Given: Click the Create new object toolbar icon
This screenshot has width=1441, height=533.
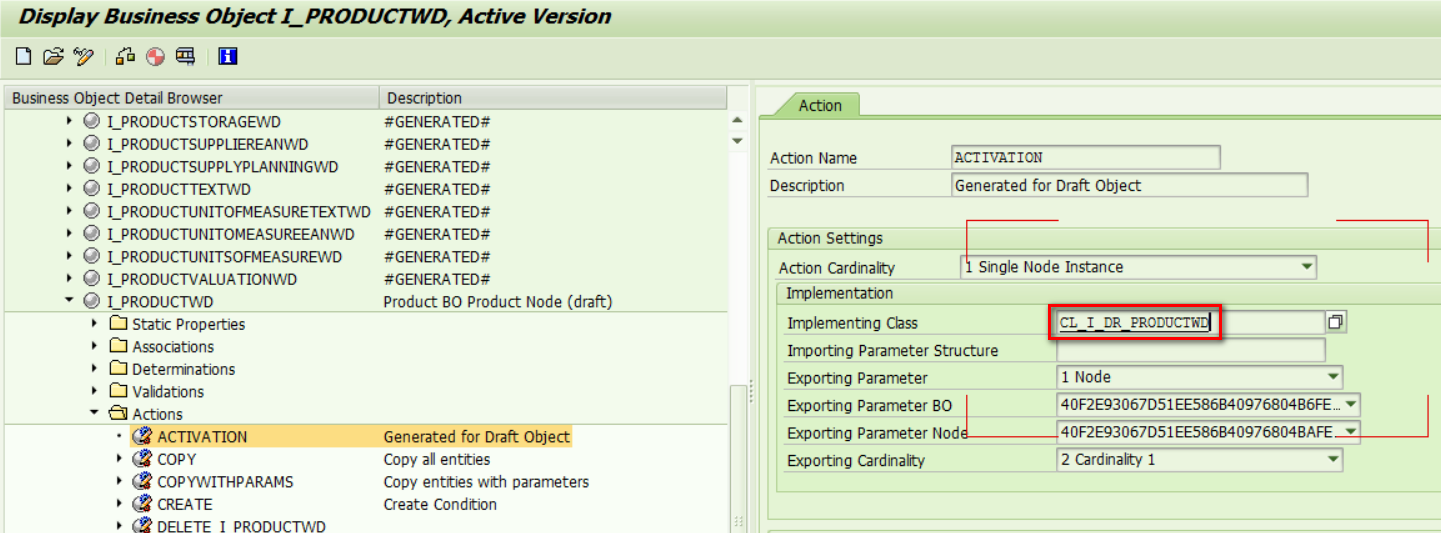Looking at the screenshot, I should 23,57.
